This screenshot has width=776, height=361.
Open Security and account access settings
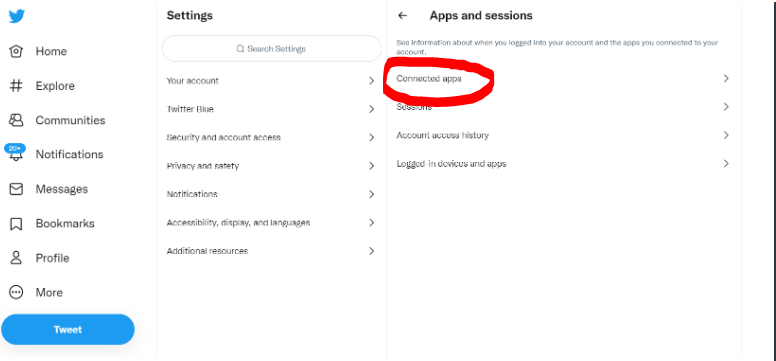[271, 137]
